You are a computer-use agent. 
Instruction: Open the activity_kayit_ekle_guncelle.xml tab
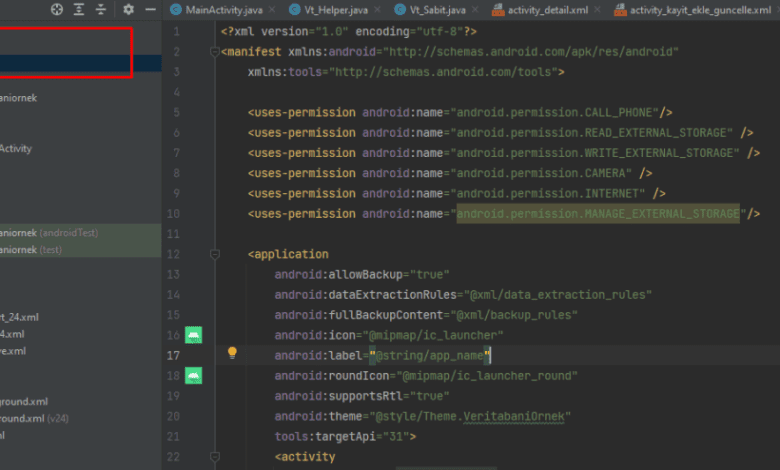pos(692,9)
